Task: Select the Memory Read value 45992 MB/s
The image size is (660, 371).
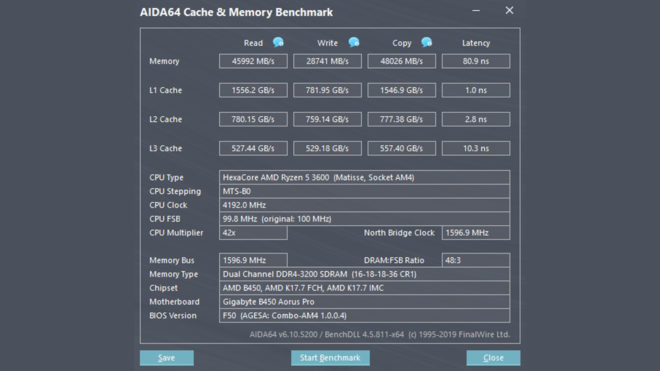Action: (253, 61)
